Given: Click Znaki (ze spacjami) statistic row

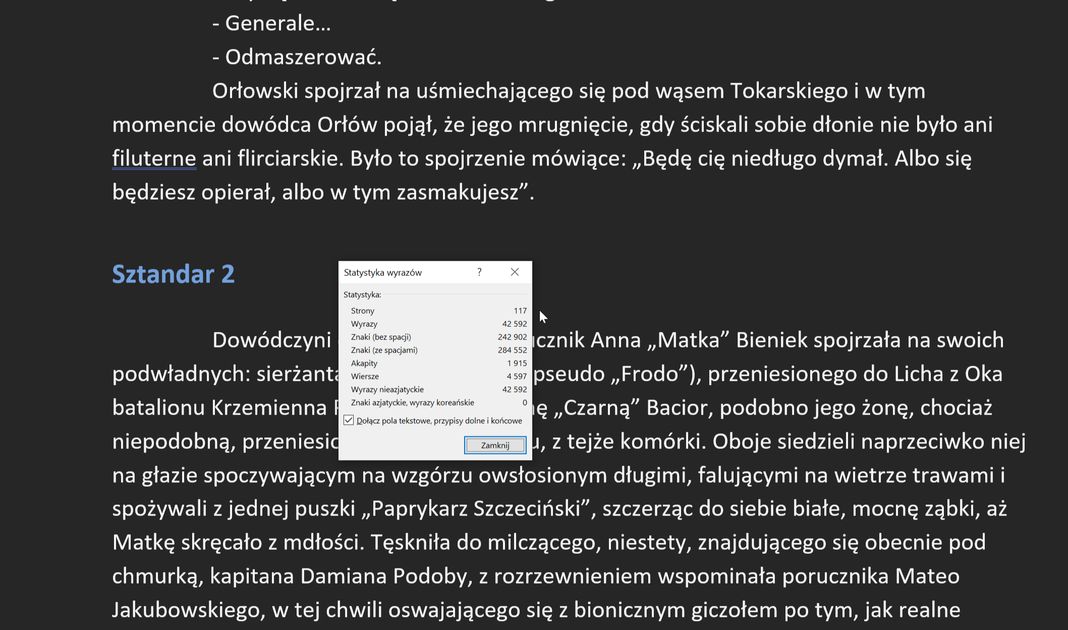Looking at the screenshot, I should click(x=438, y=350).
